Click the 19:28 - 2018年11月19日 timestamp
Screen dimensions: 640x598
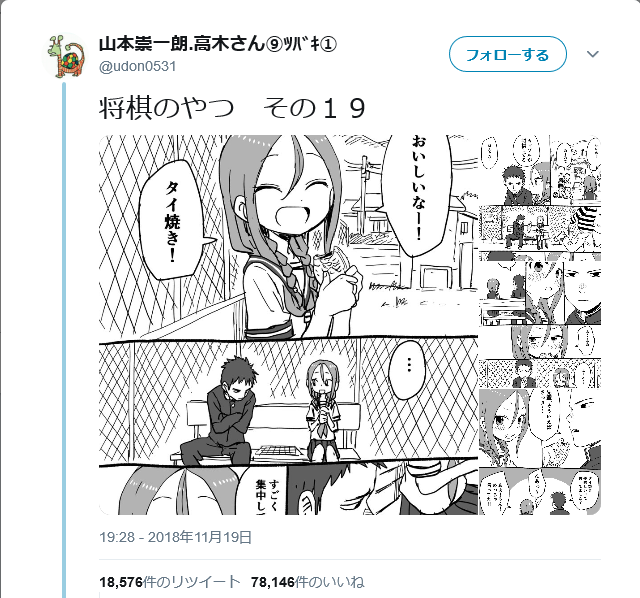point(176,537)
